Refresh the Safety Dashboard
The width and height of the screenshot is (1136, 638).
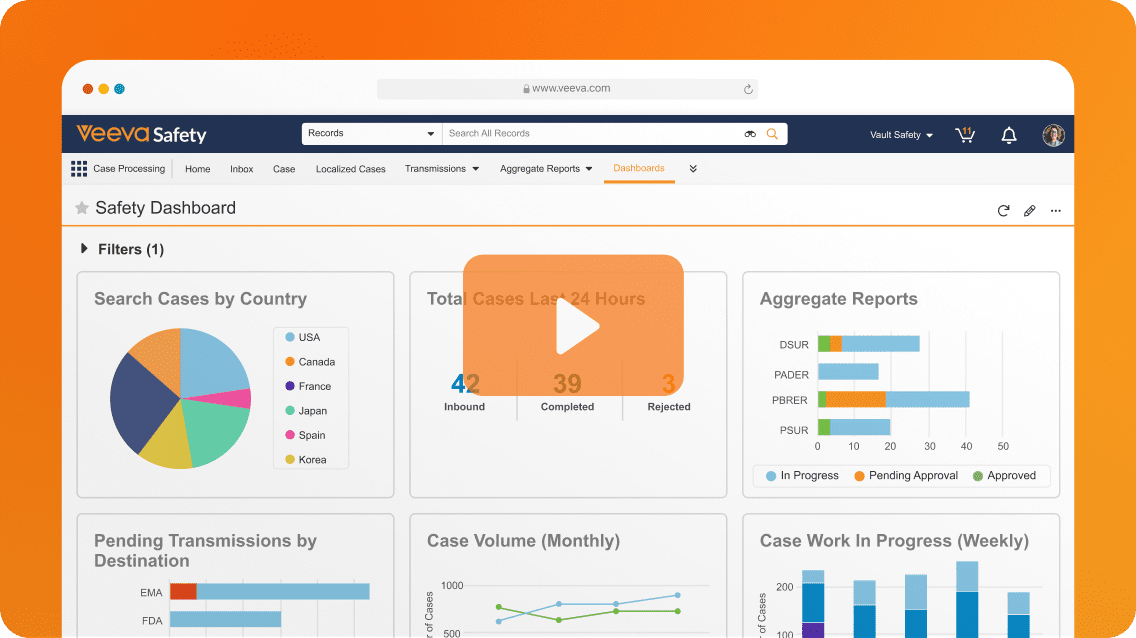coord(1003,211)
